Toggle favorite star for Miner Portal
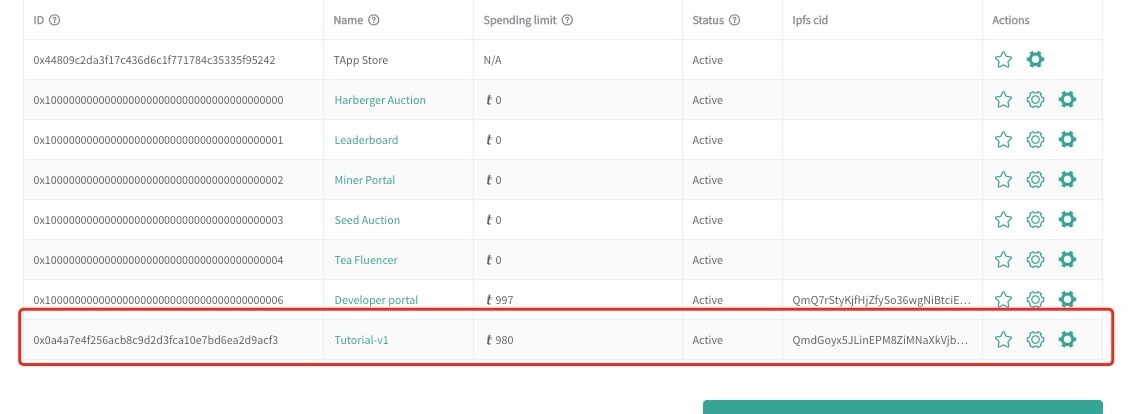 (1004, 180)
